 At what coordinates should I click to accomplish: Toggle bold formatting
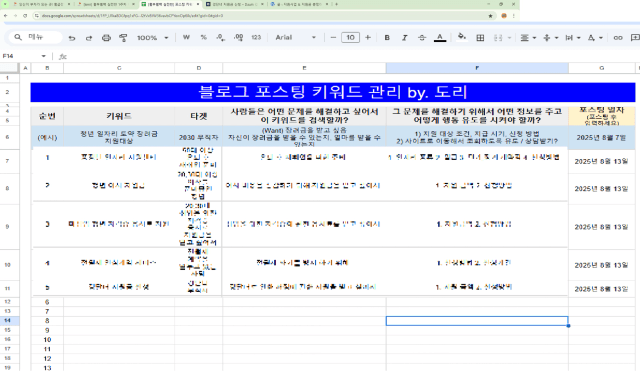point(387,38)
